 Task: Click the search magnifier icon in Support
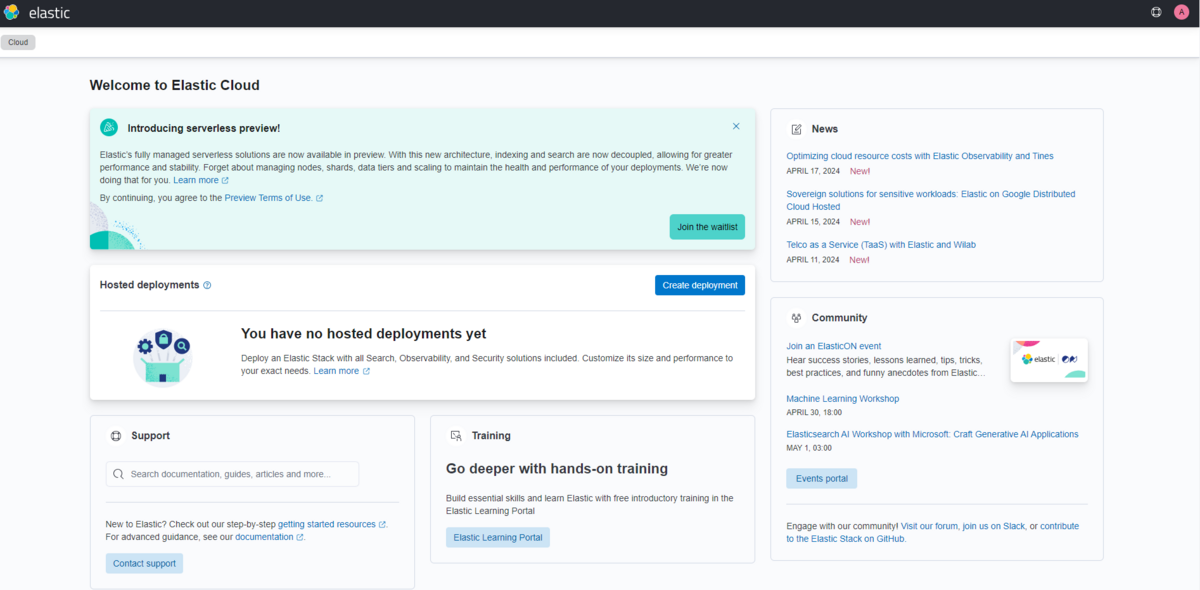click(119, 474)
